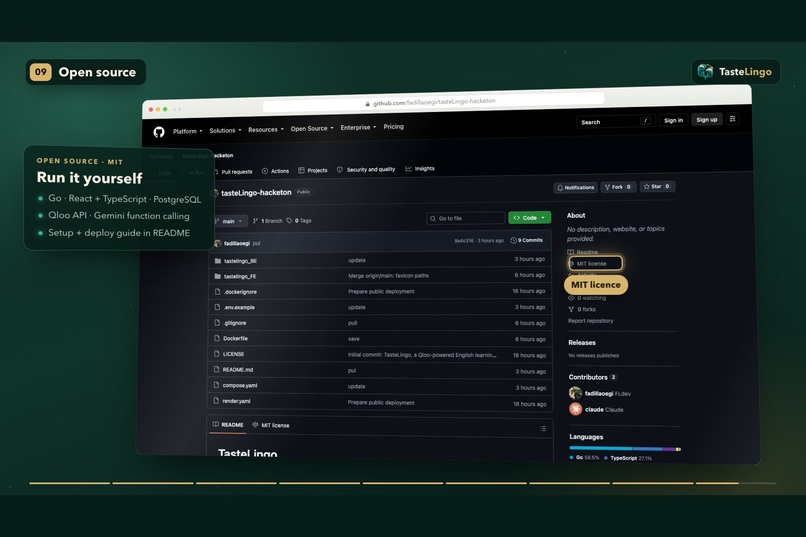This screenshot has width=806, height=537.
Task: Switch to the Projects tab
Action: click(x=313, y=170)
